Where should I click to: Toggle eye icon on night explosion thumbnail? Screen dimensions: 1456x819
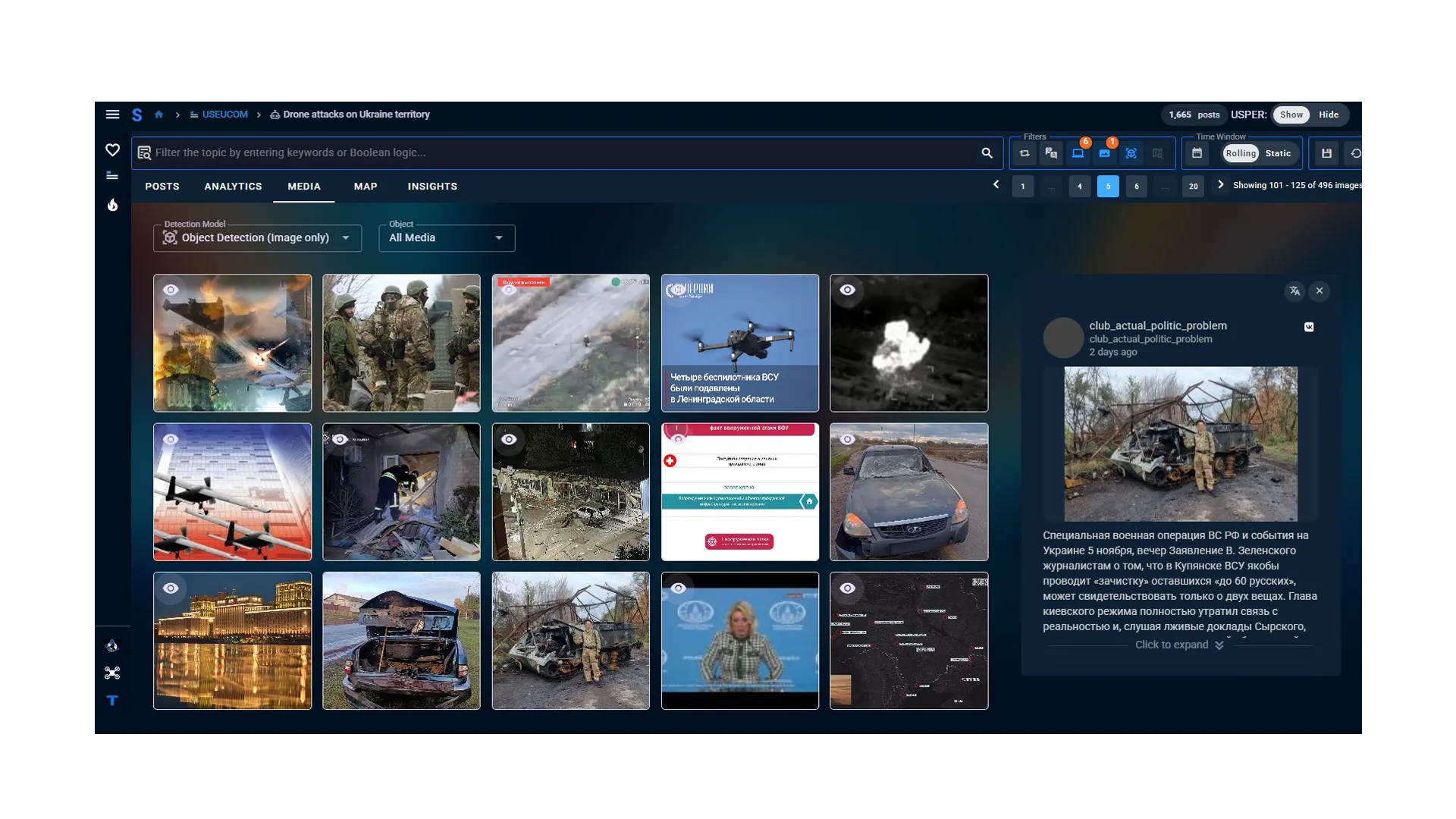848,290
